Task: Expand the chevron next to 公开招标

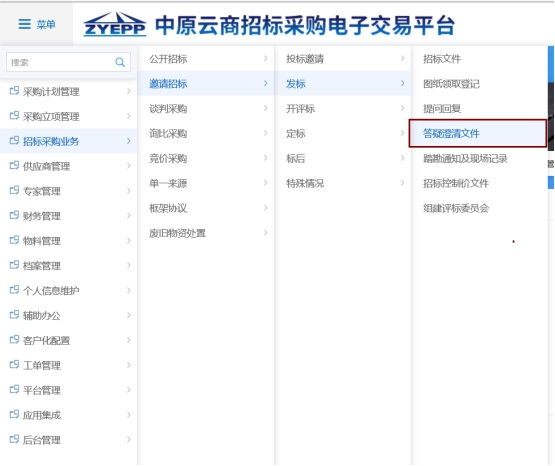Action: 265,58
